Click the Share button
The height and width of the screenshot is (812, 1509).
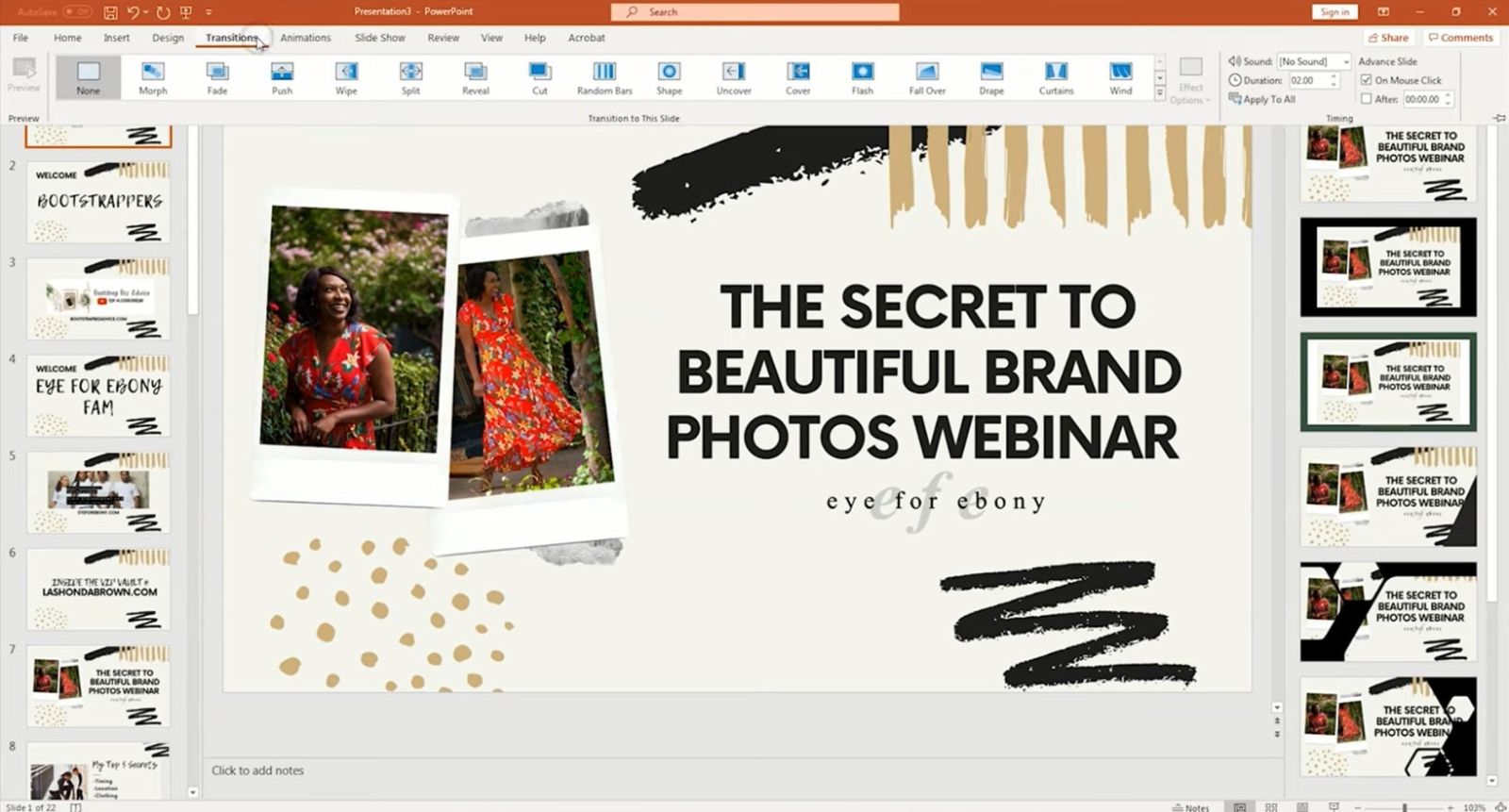coord(1387,38)
